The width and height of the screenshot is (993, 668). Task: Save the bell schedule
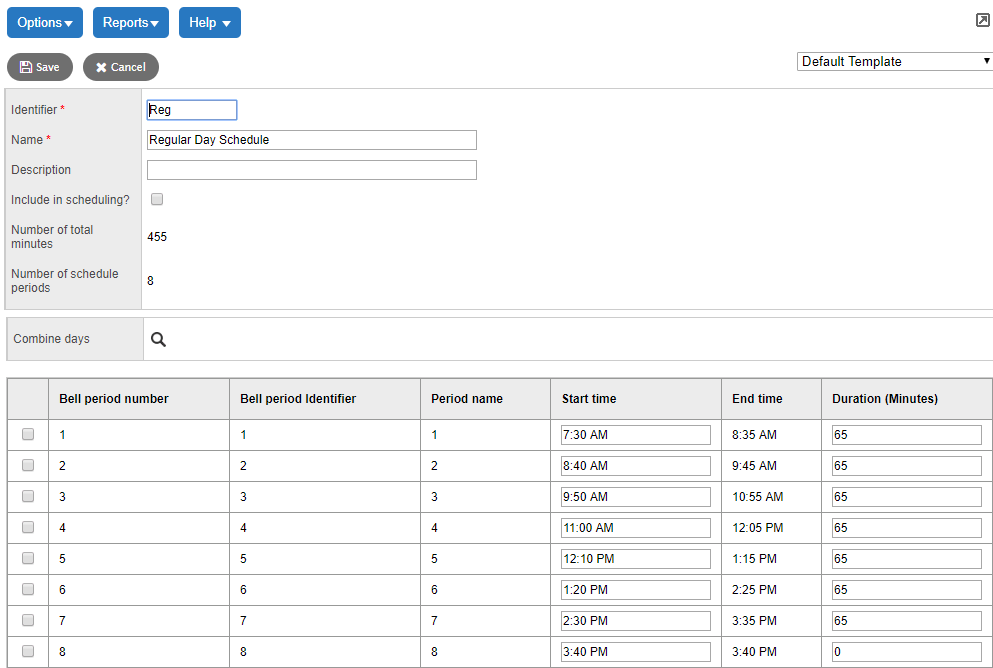[40, 67]
